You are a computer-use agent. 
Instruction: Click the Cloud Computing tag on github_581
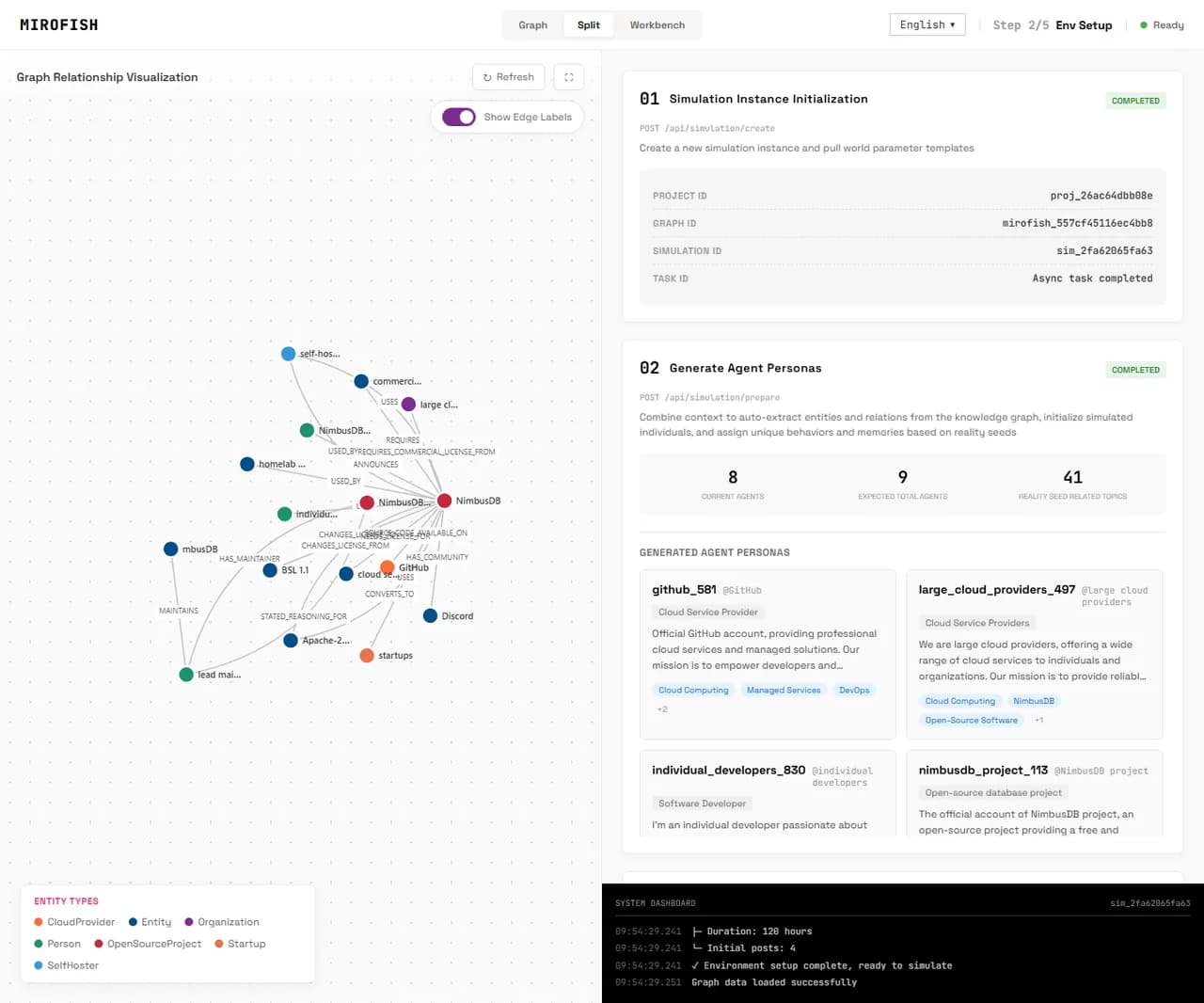pyautogui.click(x=693, y=691)
